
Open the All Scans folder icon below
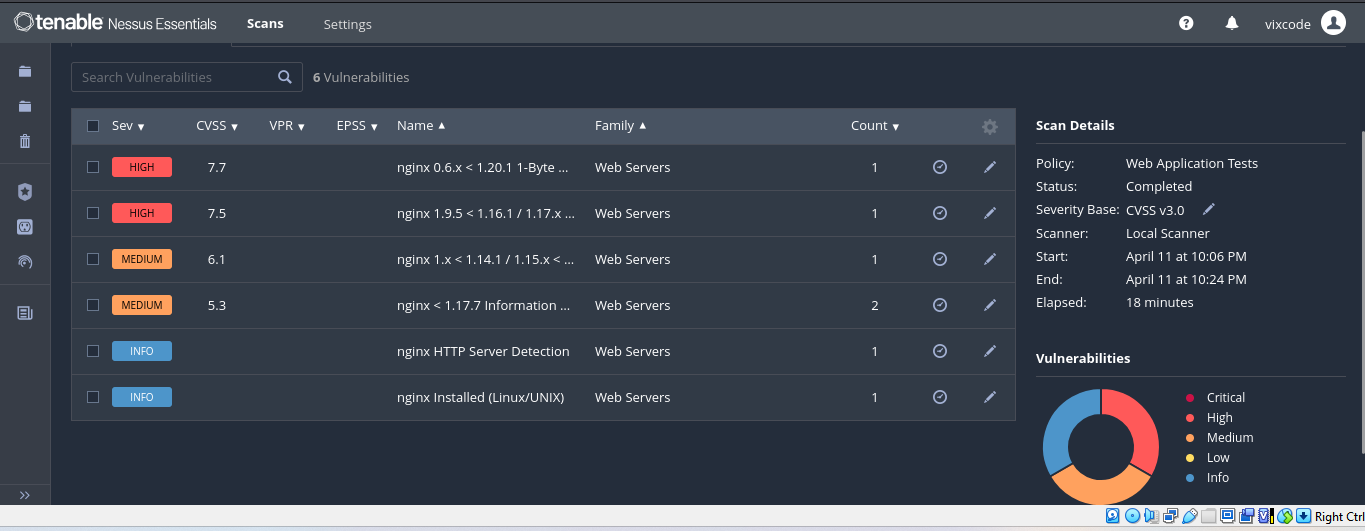pyautogui.click(x=25, y=106)
